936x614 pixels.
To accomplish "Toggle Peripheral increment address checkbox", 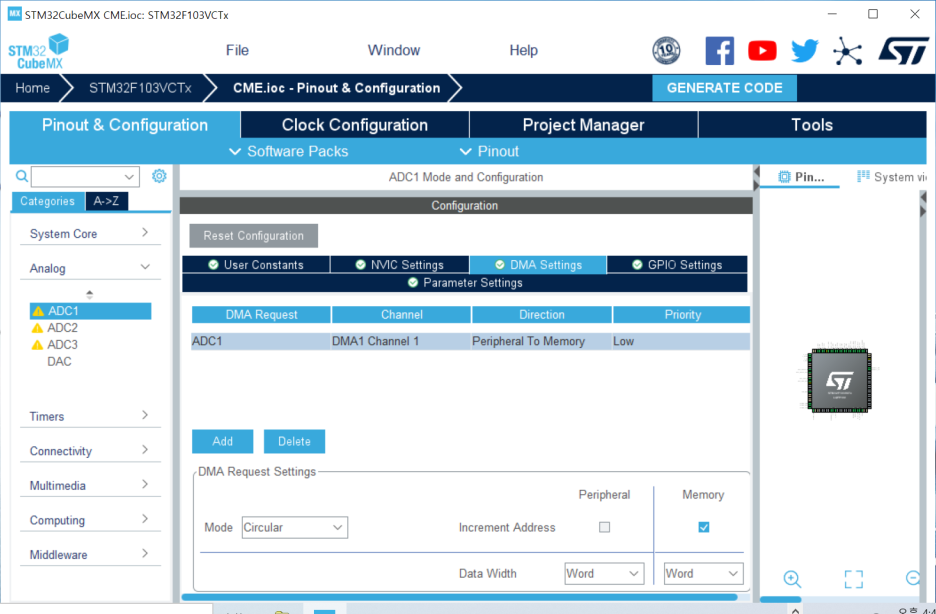I will (x=605, y=527).
